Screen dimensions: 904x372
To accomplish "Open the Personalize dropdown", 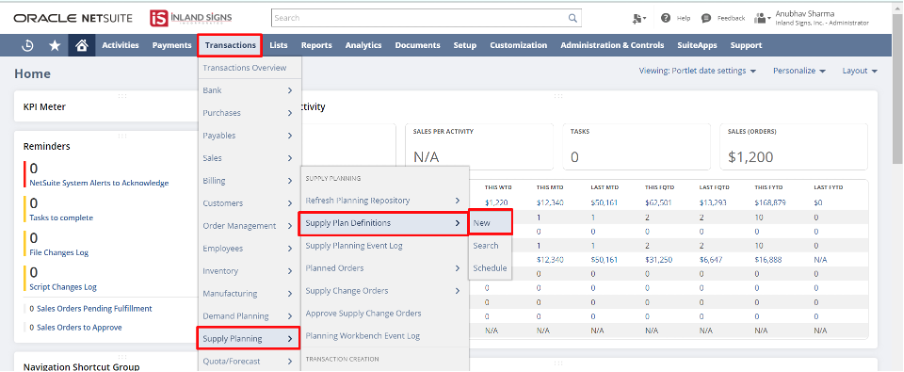I will (799, 71).
